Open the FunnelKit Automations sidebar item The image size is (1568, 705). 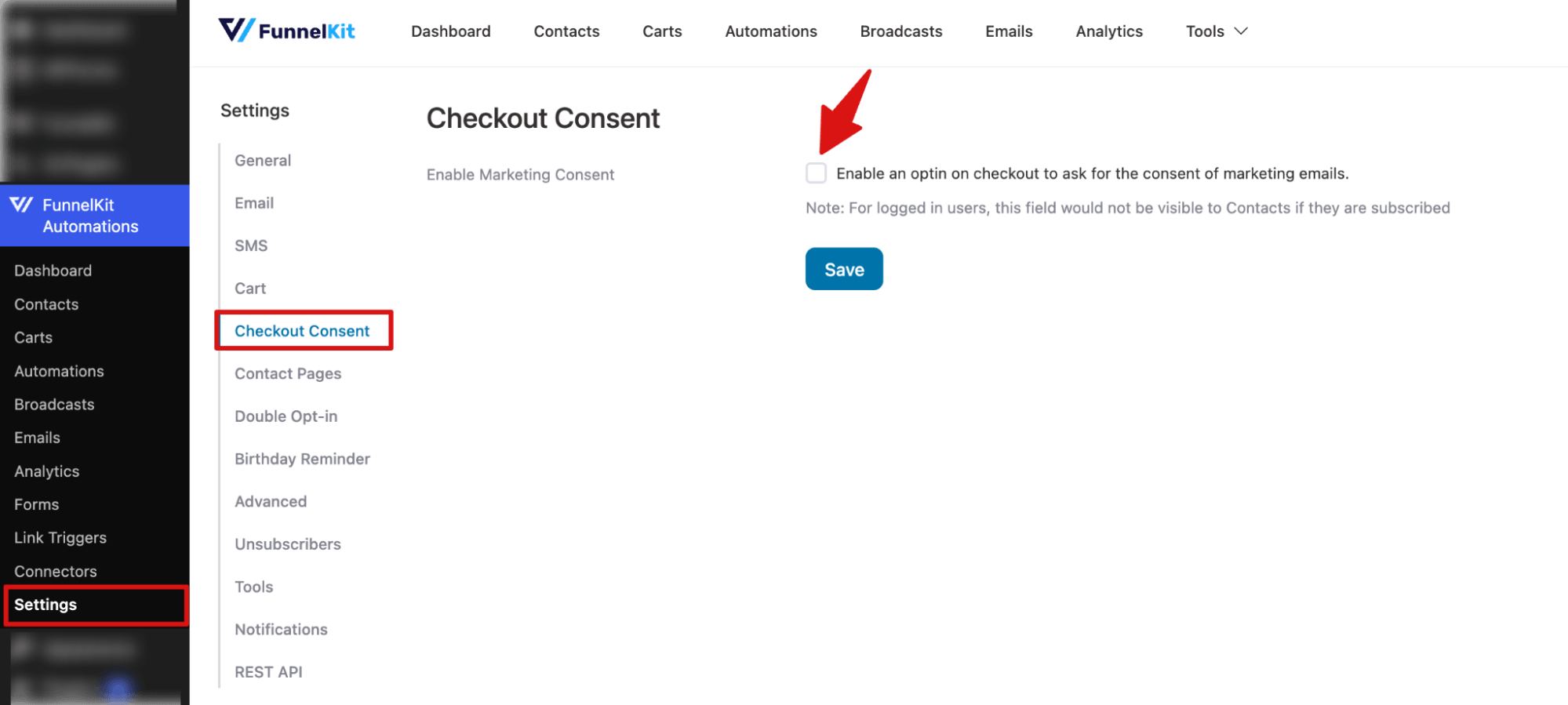(x=89, y=216)
